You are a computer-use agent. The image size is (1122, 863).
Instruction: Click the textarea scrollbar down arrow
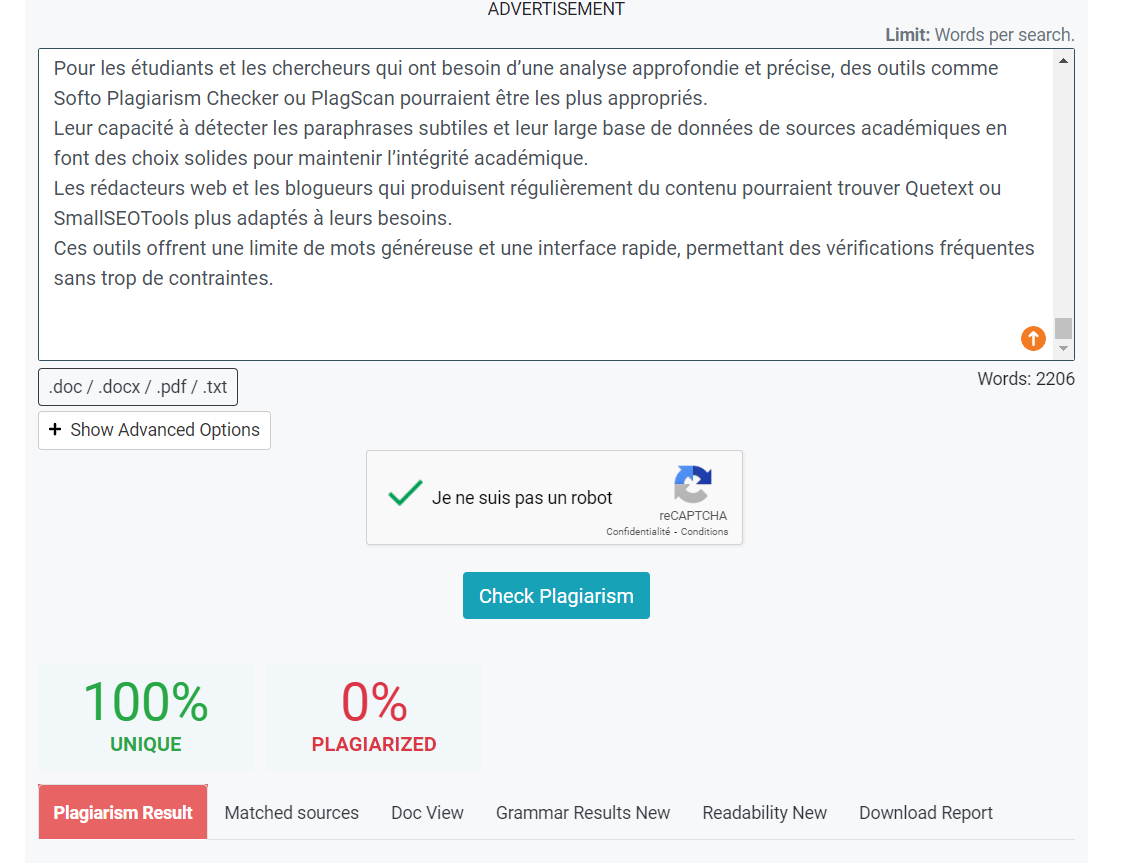click(x=1063, y=348)
